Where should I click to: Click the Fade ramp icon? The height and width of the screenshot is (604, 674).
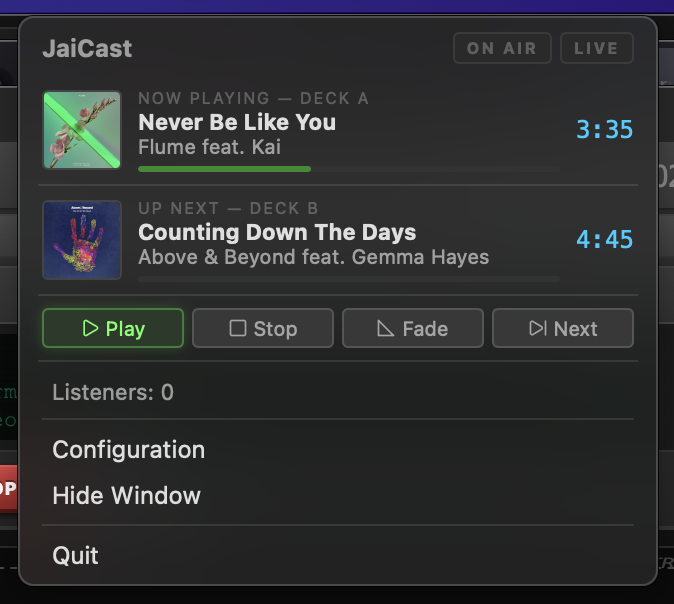coord(386,328)
